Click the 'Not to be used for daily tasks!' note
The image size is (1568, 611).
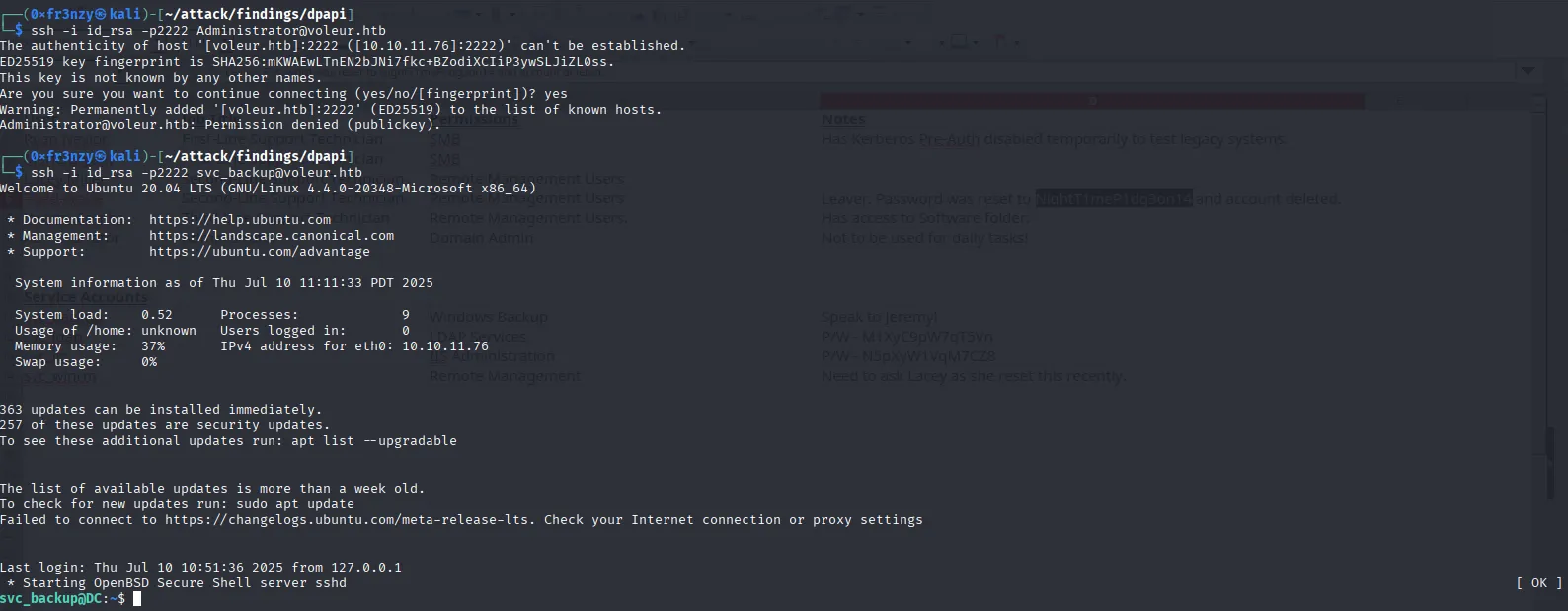(924, 238)
